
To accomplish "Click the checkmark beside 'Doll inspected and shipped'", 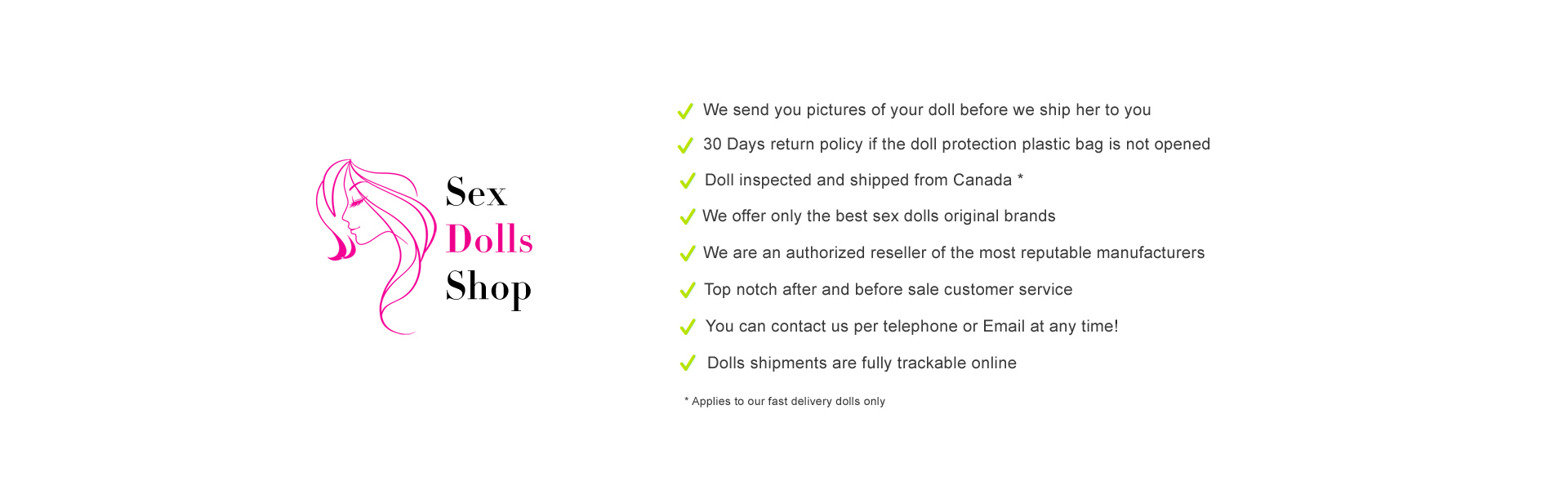I will (x=688, y=181).
